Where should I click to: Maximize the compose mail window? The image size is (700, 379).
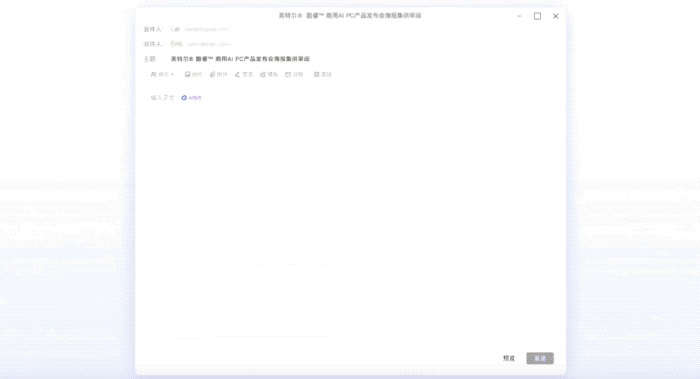(x=538, y=16)
